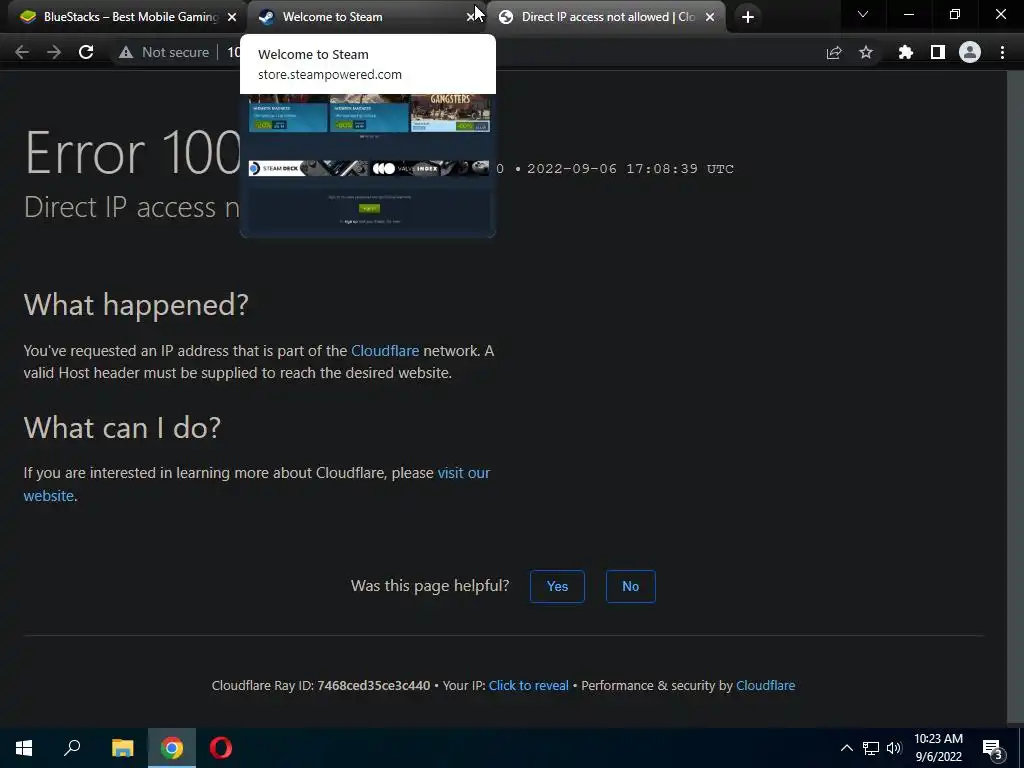This screenshot has height=768, width=1024.
Task: Follow the visit our website link
Action: (x=464, y=473)
